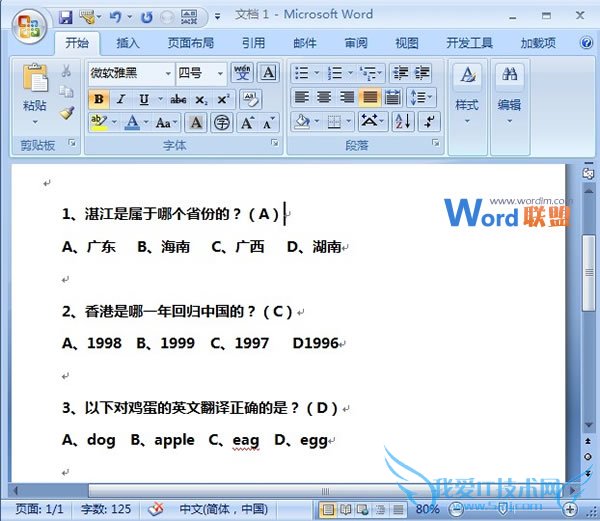Toggle superscript formatting

pyautogui.click(x=223, y=99)
